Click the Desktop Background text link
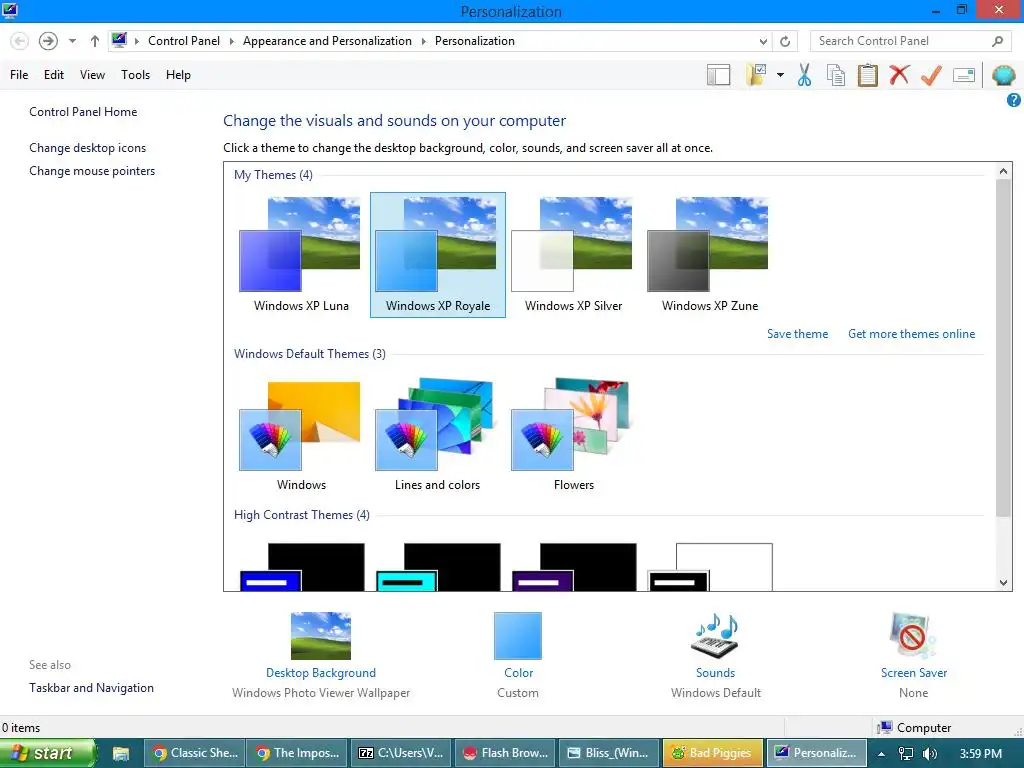 (321, 673)
